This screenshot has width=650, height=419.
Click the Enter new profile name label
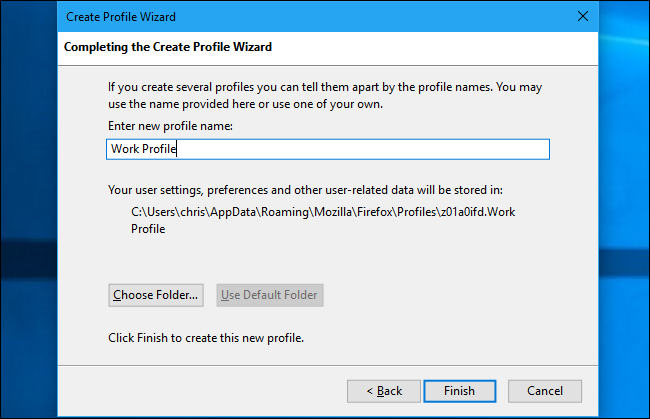click(170, 127)
